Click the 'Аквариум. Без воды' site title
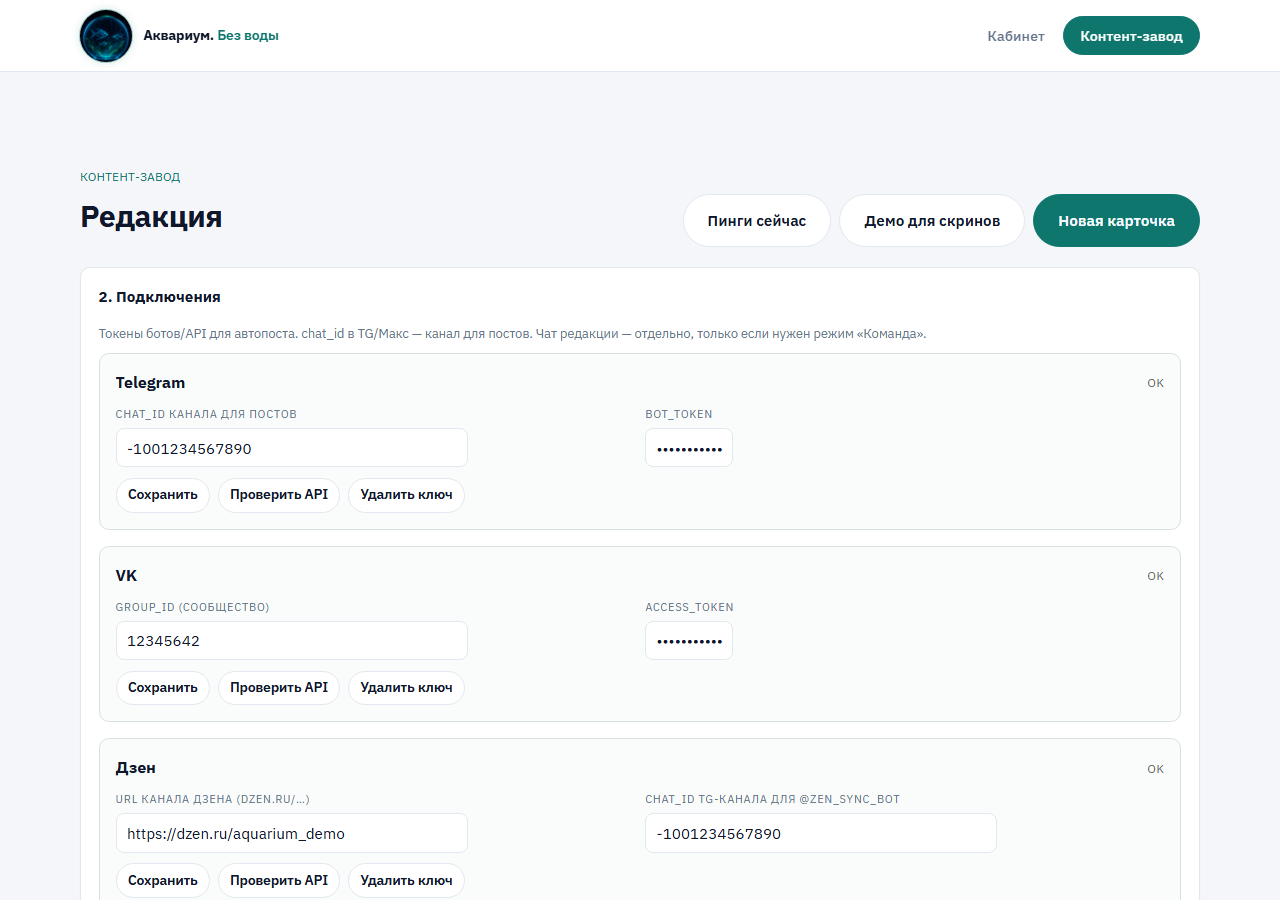Image resolution: width=1280 pixels, height=900 pixels. 211,36
